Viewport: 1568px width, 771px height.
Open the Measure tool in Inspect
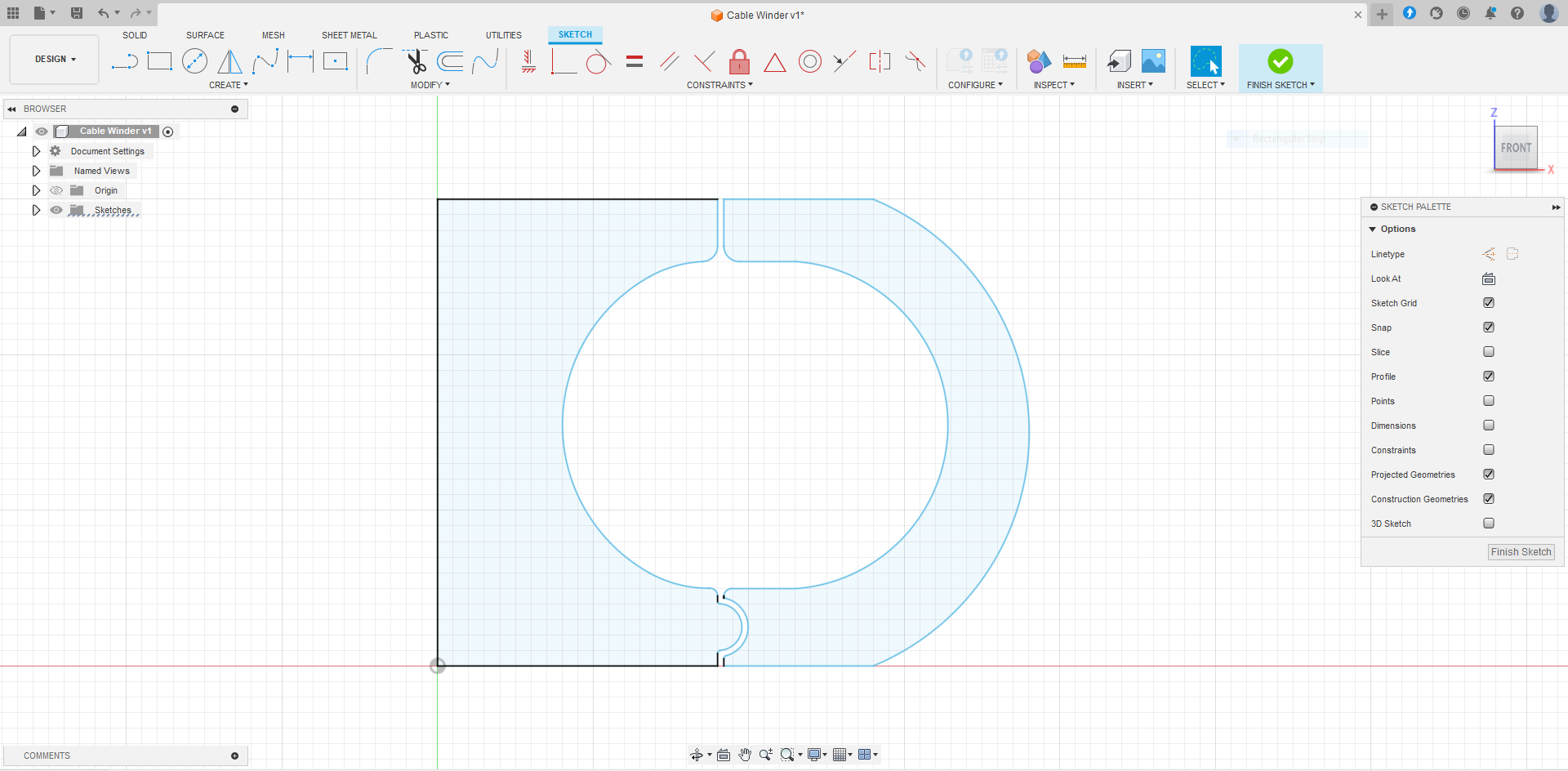(x=1074, y=61)
